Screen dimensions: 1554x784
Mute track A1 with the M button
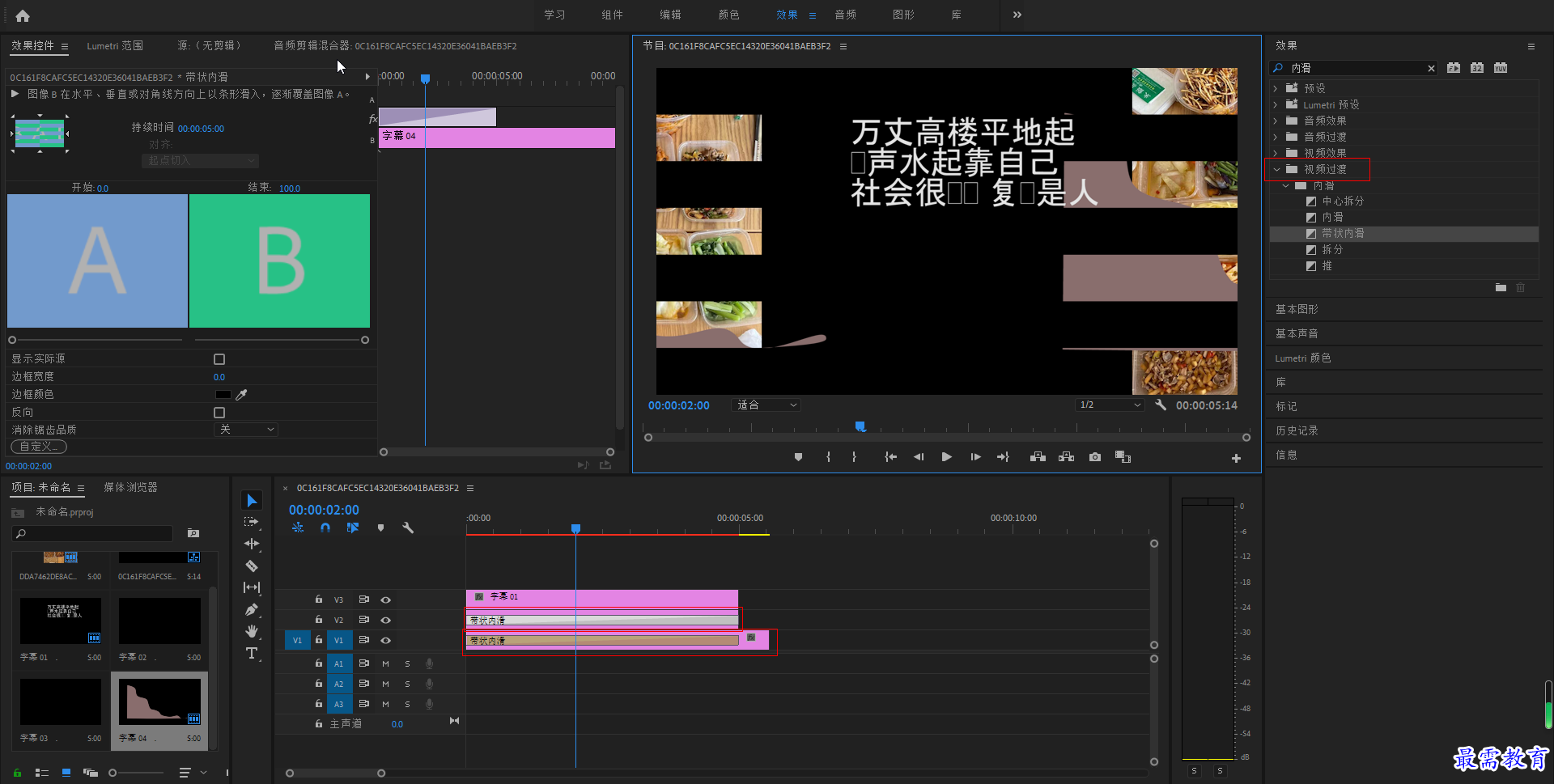(x=385, y=663)
